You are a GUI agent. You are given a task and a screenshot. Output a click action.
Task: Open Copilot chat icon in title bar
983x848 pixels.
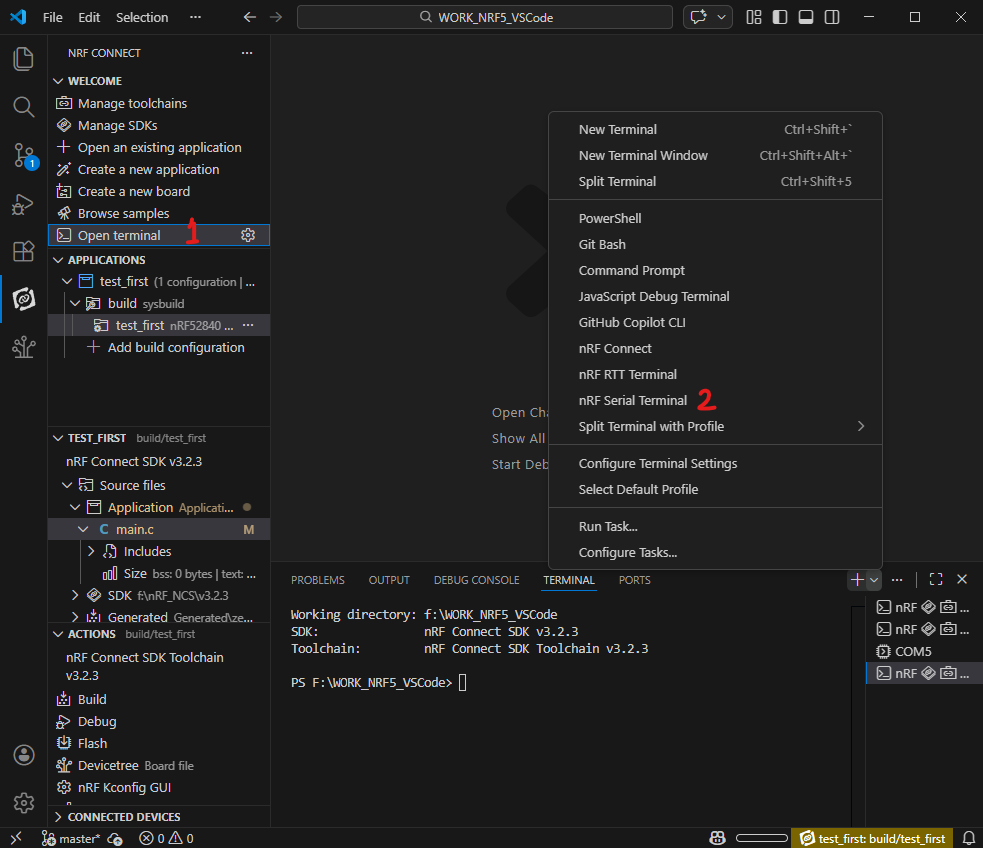point(698,17)
